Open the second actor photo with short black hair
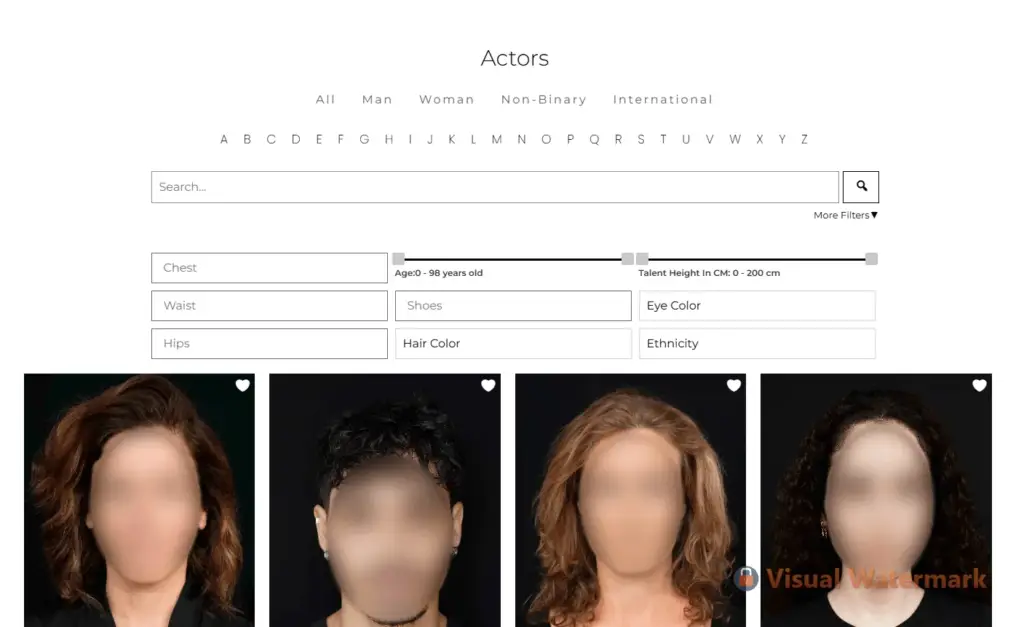1024x627 pixels. point(385,500)
